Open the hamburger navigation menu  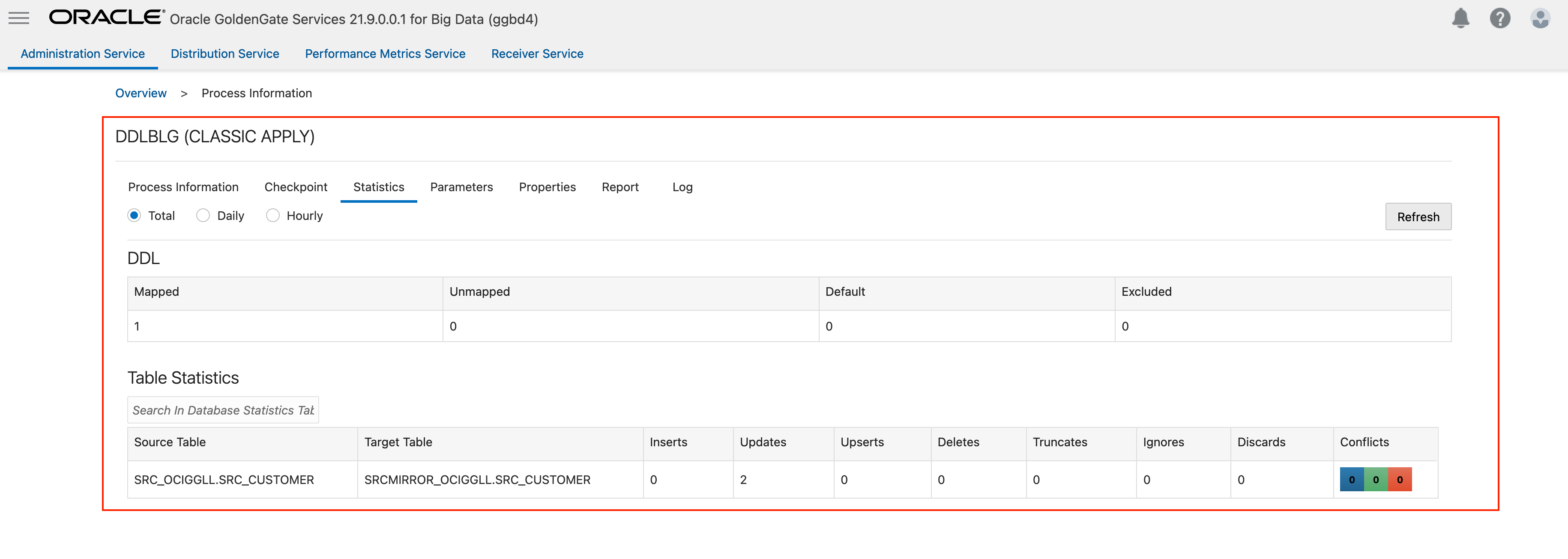[x=19, y=18]
